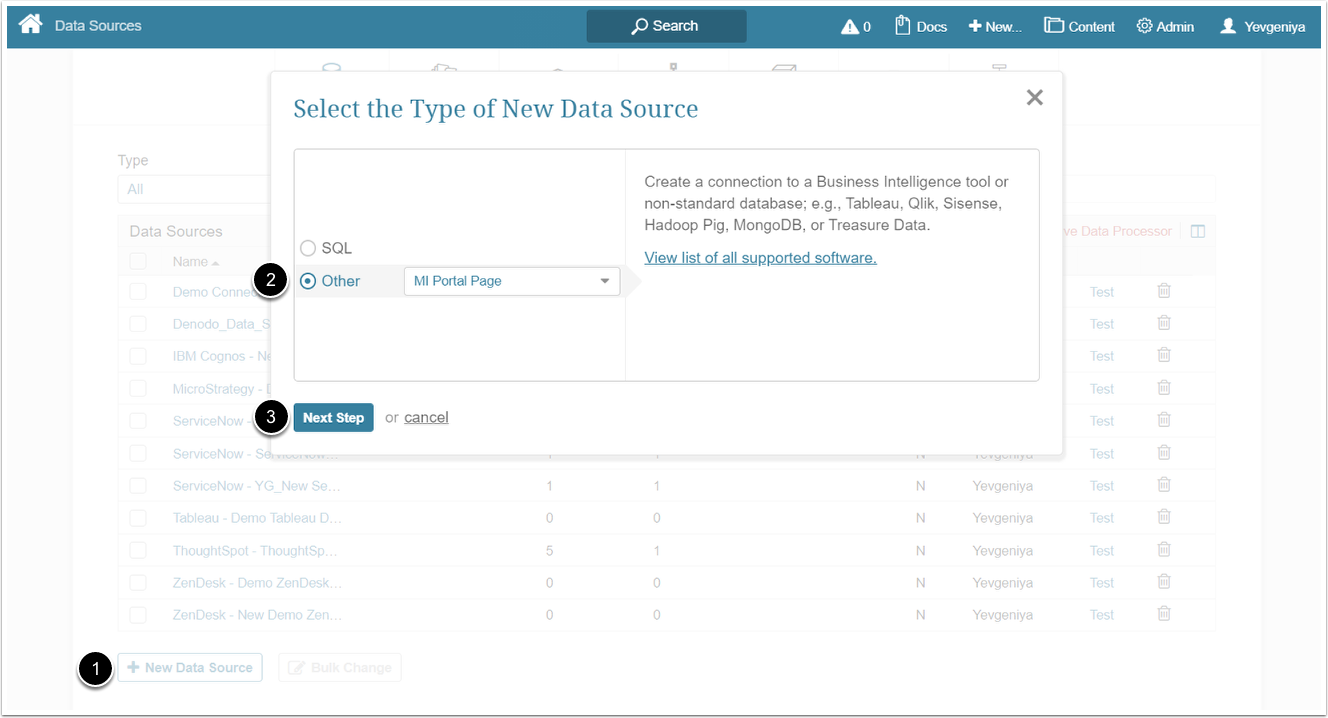Screen dimensions: 1328x718
Task: Tick the checkbox for Tableau - Demo Tableau row
Action: pyautogui.click(x=138, y=518)
